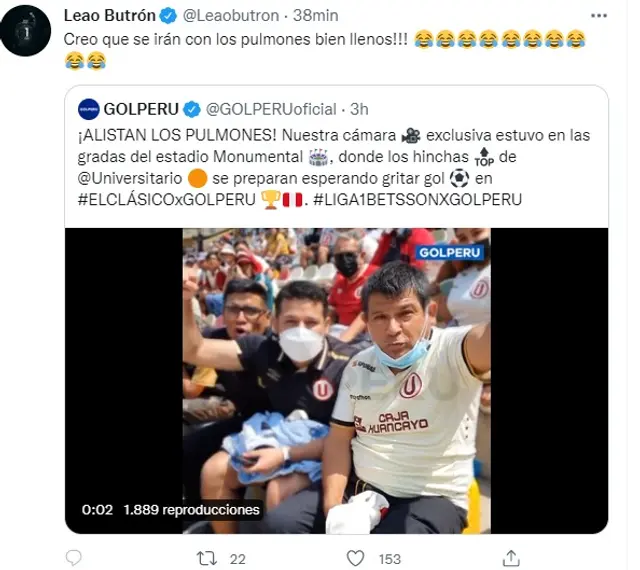Open Leao Butrón's profile avatar
This screenshot has height=570, width=640.
coord(26,31)
